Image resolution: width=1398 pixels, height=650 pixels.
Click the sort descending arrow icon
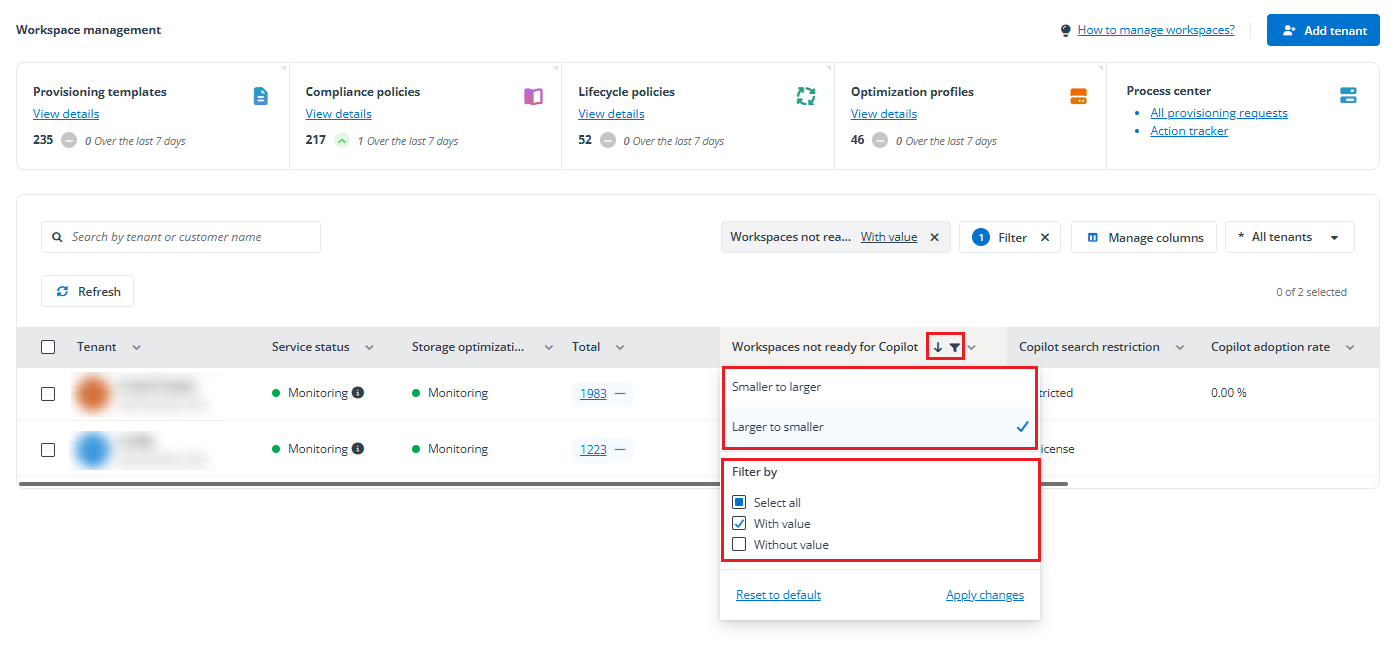pos(938,347)
